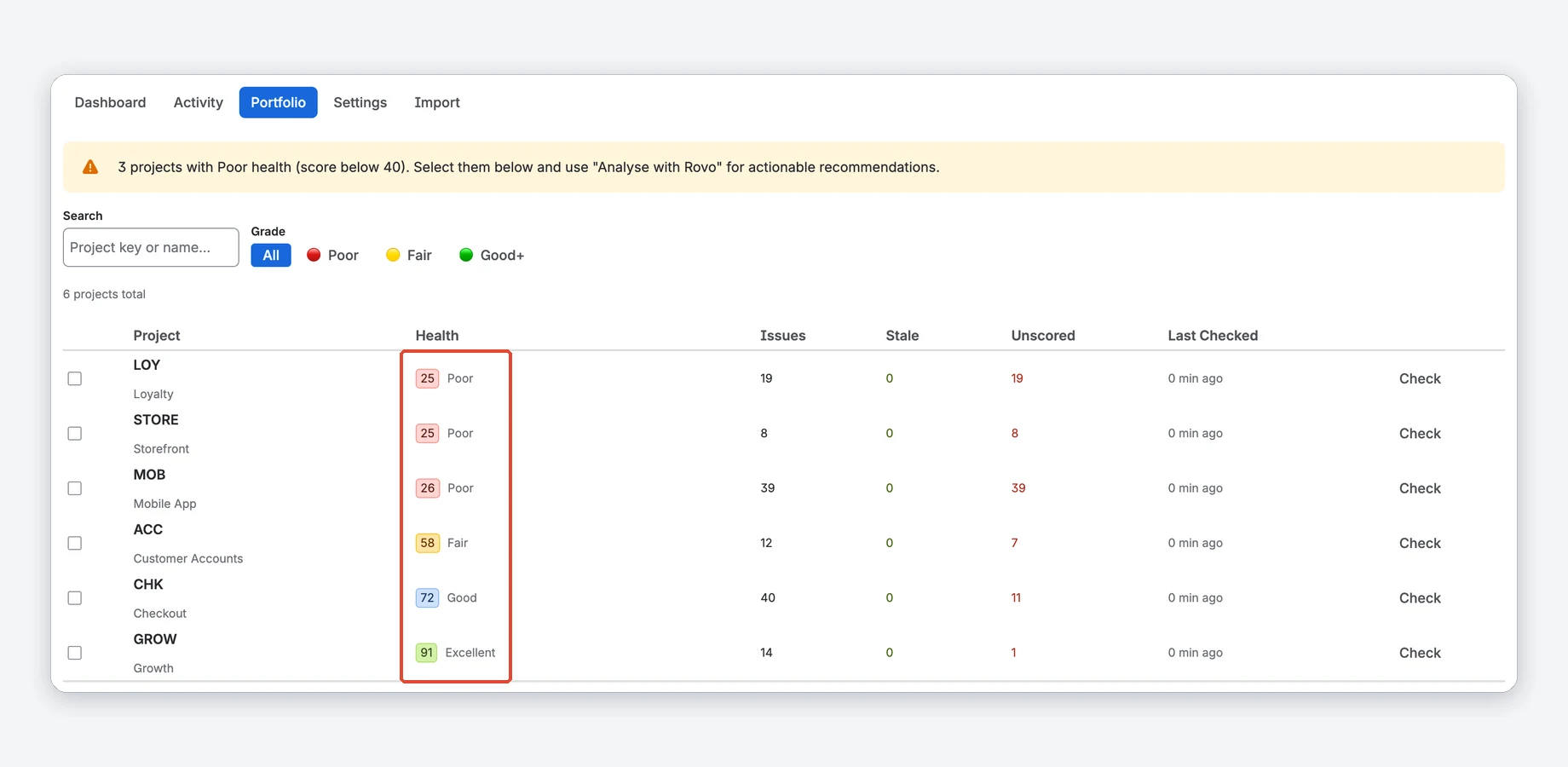Click the score 26 health badge
1568x767 pixels.
428,488
